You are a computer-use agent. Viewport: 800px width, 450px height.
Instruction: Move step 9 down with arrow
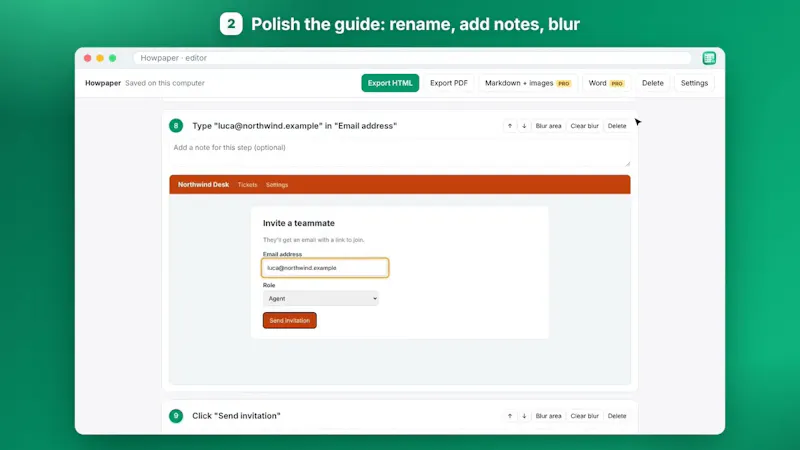[x=524, y=416]
